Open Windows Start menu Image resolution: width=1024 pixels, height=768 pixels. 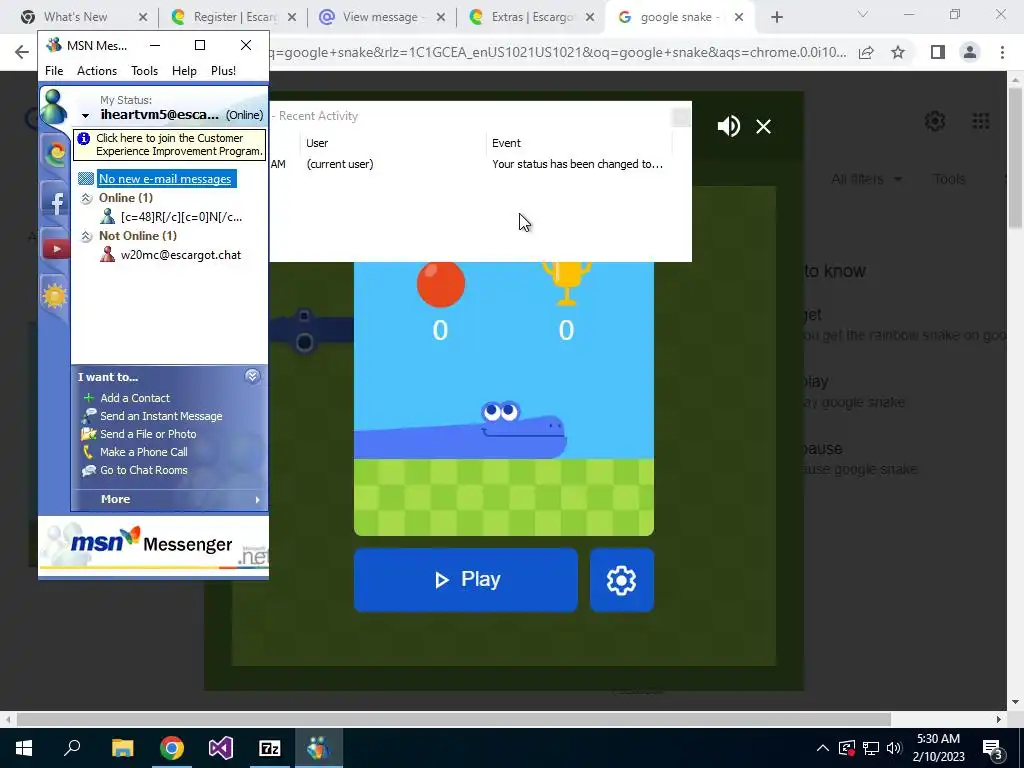(24, 748)
